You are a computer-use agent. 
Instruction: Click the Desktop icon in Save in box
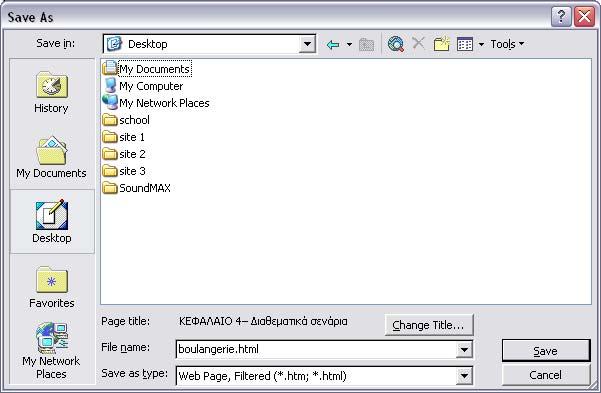point(114,44)
